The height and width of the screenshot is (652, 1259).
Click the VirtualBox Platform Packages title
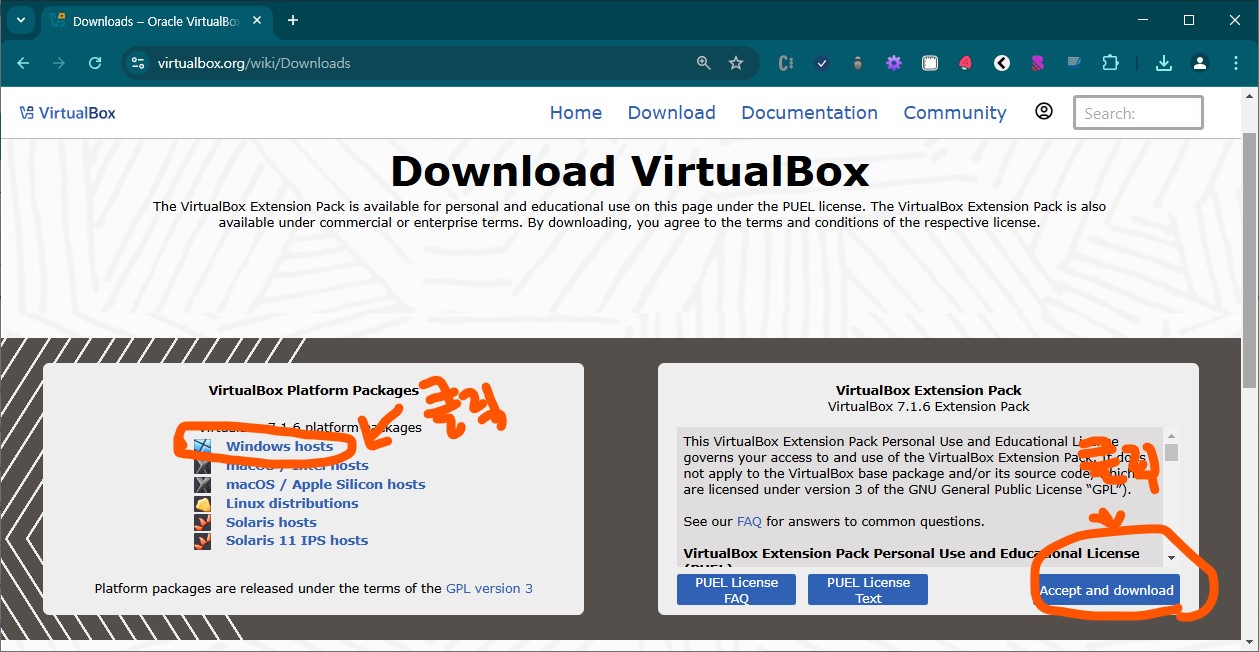(x=313, y=390)
